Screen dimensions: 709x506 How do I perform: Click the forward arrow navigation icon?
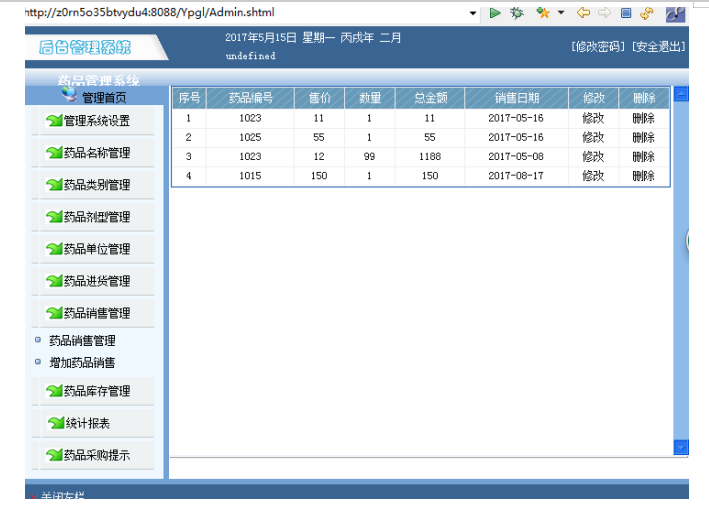pyautogui.click(x=604, y=13)
